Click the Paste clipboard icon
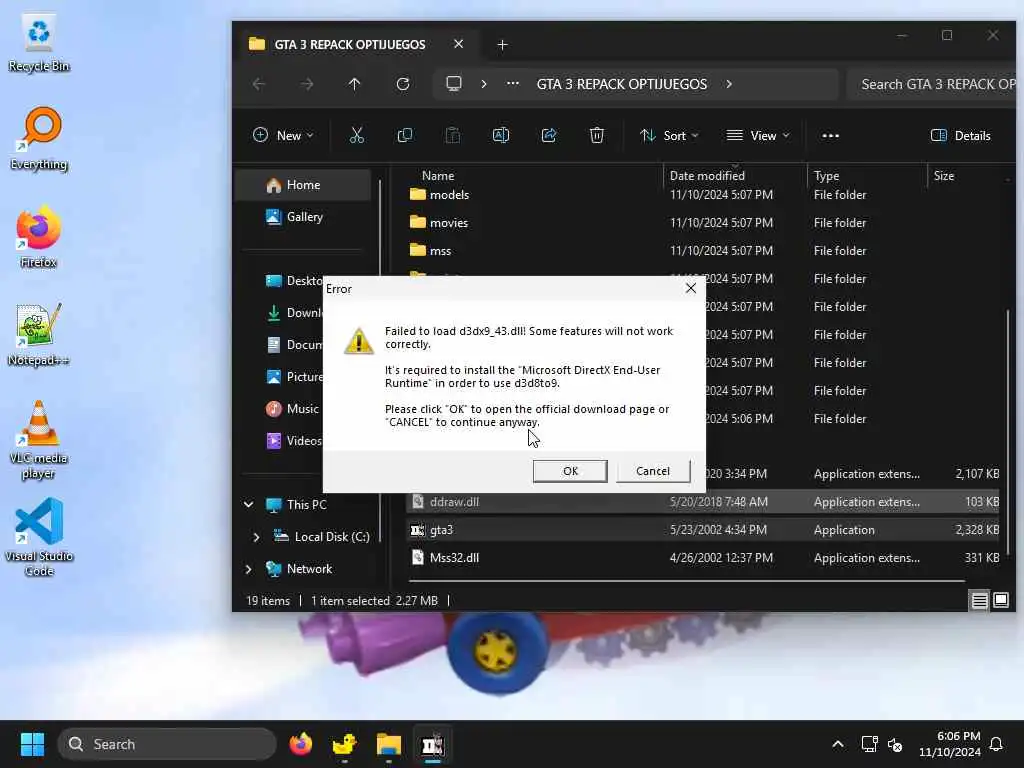This screenshot has width=1024, height=768. 453,135
